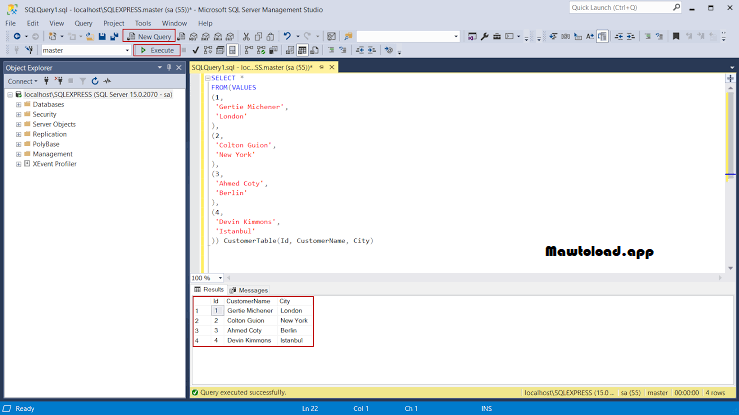Open the Help menu

205,23
